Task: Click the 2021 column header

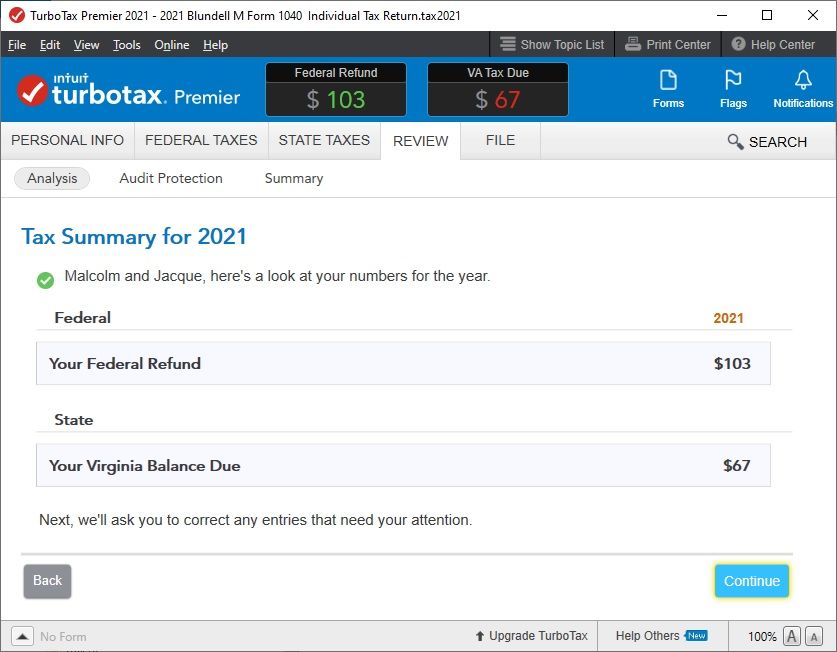Action: (728, 318)
